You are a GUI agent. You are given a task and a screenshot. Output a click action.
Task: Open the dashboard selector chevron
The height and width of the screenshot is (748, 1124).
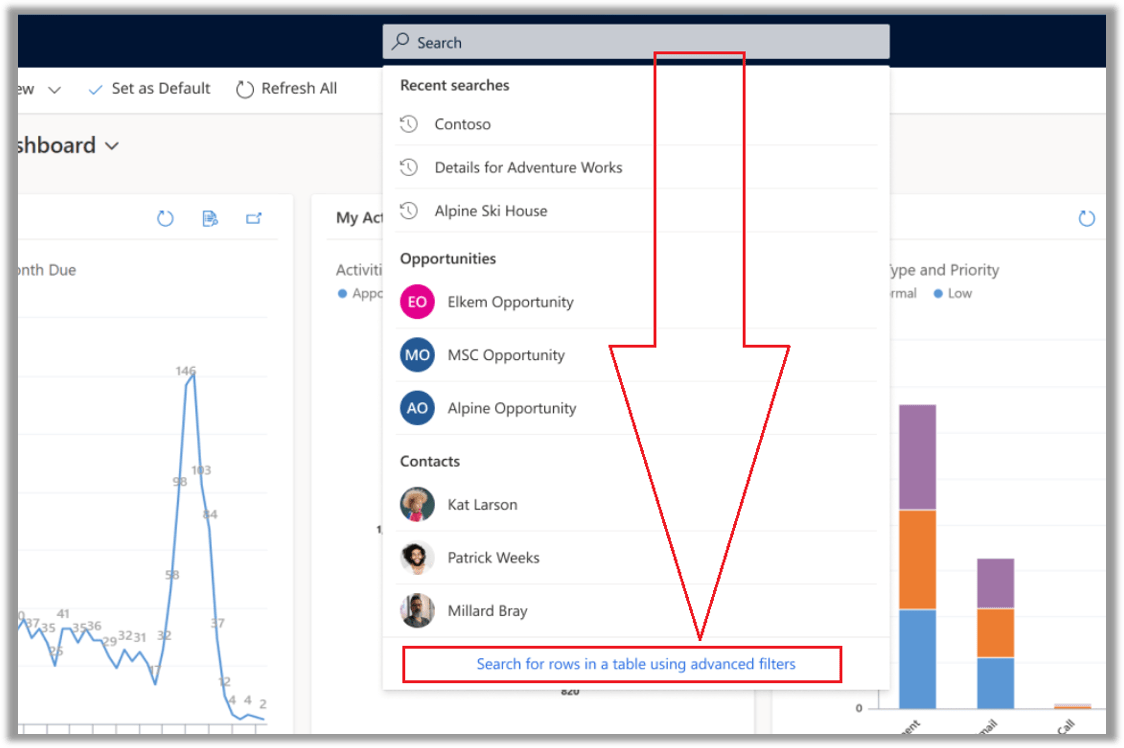point(112,146)
